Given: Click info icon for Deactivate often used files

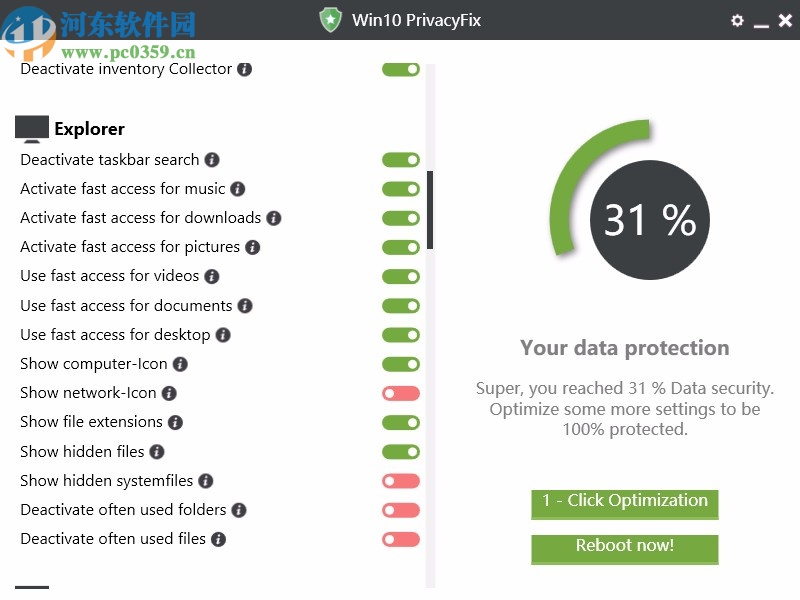Looking at the screenshot, I should coord(218,539).
